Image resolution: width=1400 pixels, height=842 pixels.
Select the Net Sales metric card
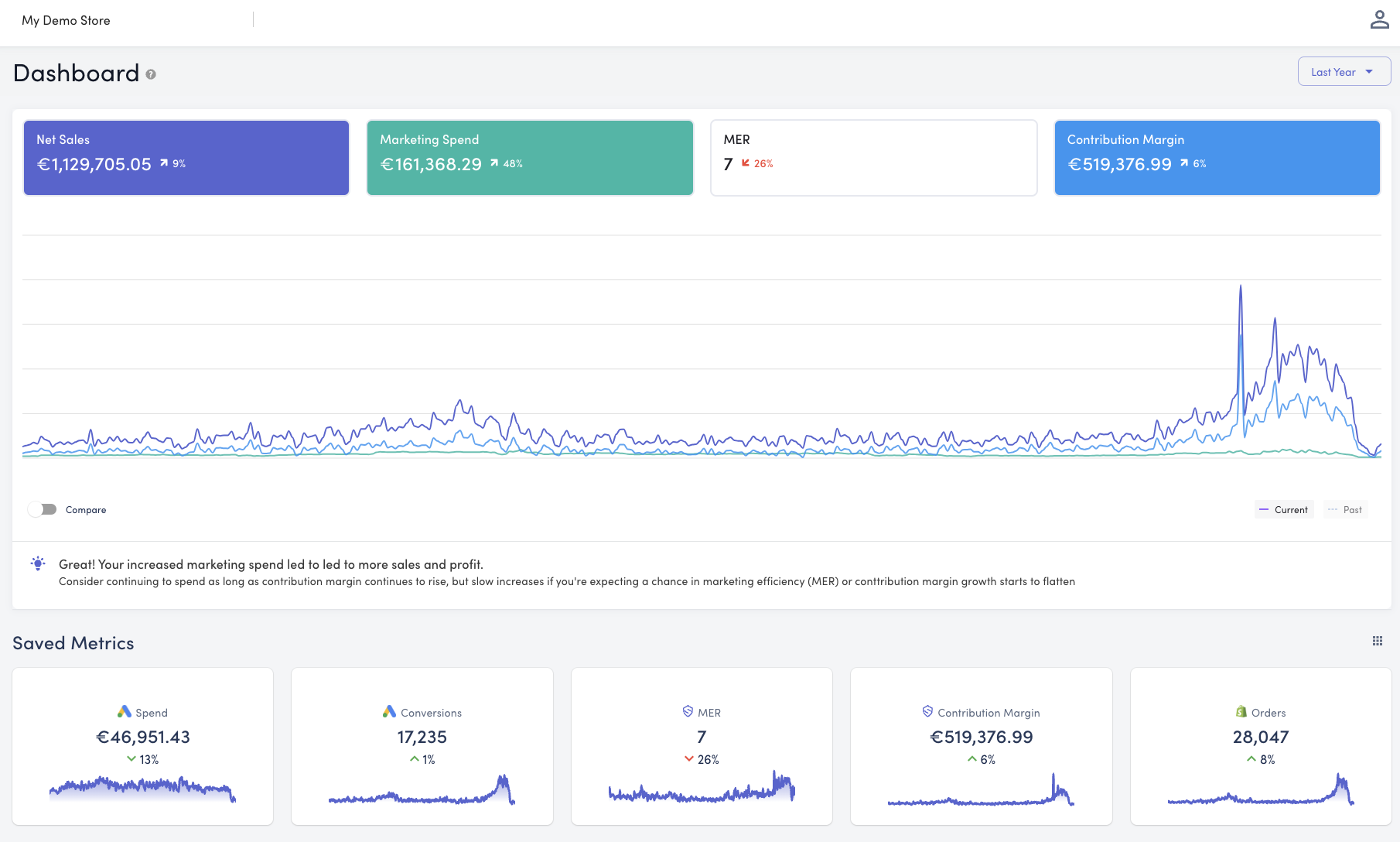click(x=186, y=158)
